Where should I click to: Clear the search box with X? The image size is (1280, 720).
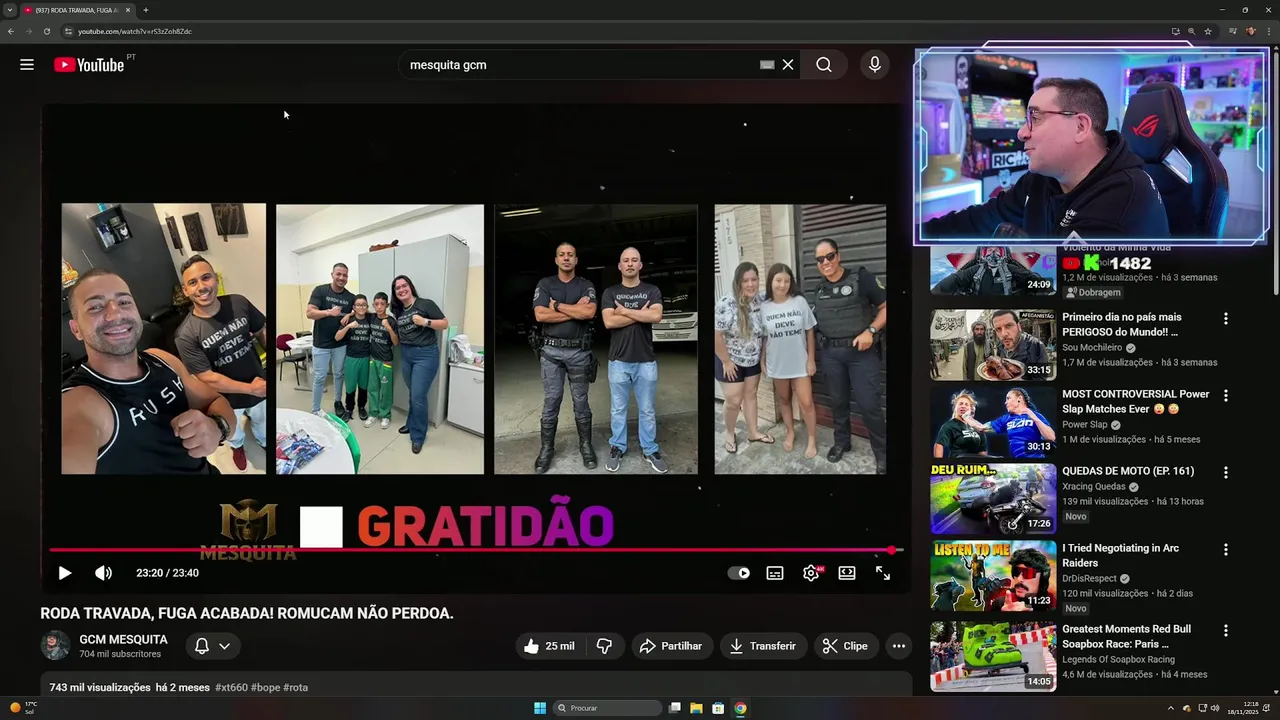pyautogui.click(x=788, y=65)
